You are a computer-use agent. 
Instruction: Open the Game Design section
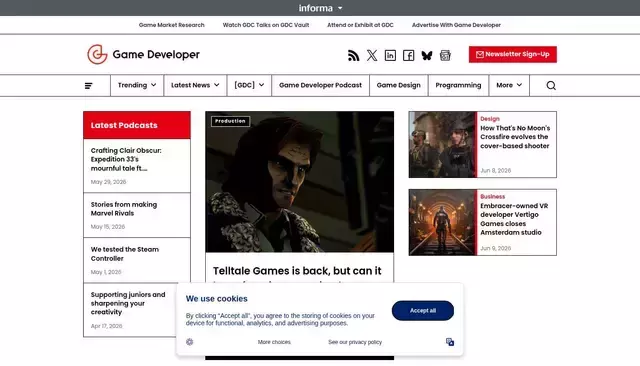[398, 85]
